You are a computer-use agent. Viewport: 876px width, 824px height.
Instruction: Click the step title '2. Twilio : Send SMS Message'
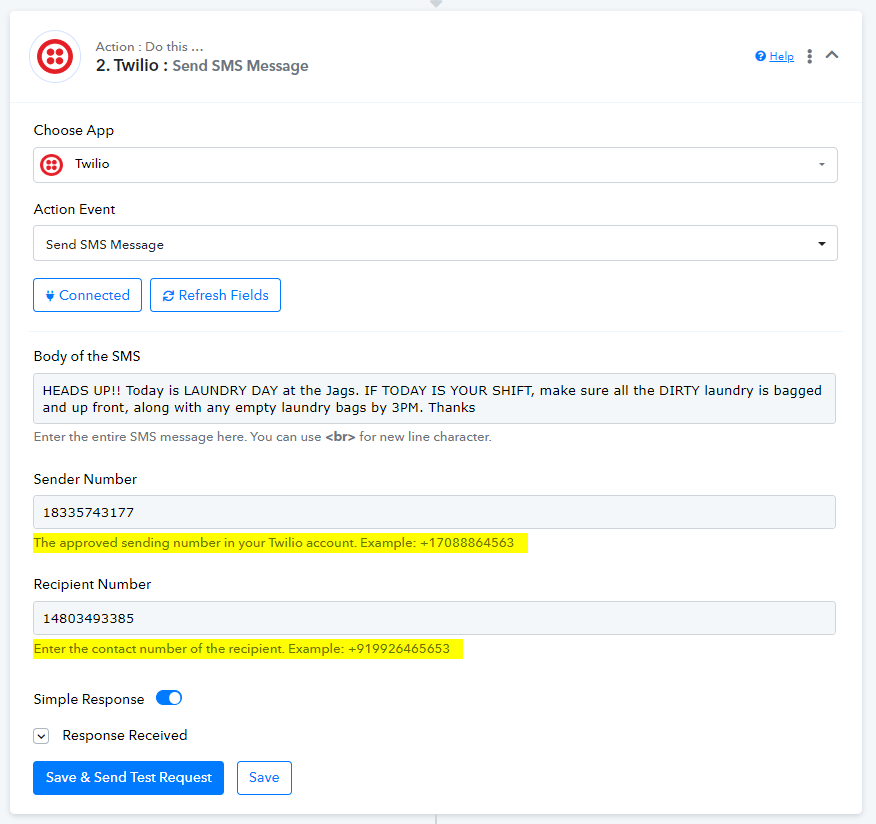[x=202, y=66]
